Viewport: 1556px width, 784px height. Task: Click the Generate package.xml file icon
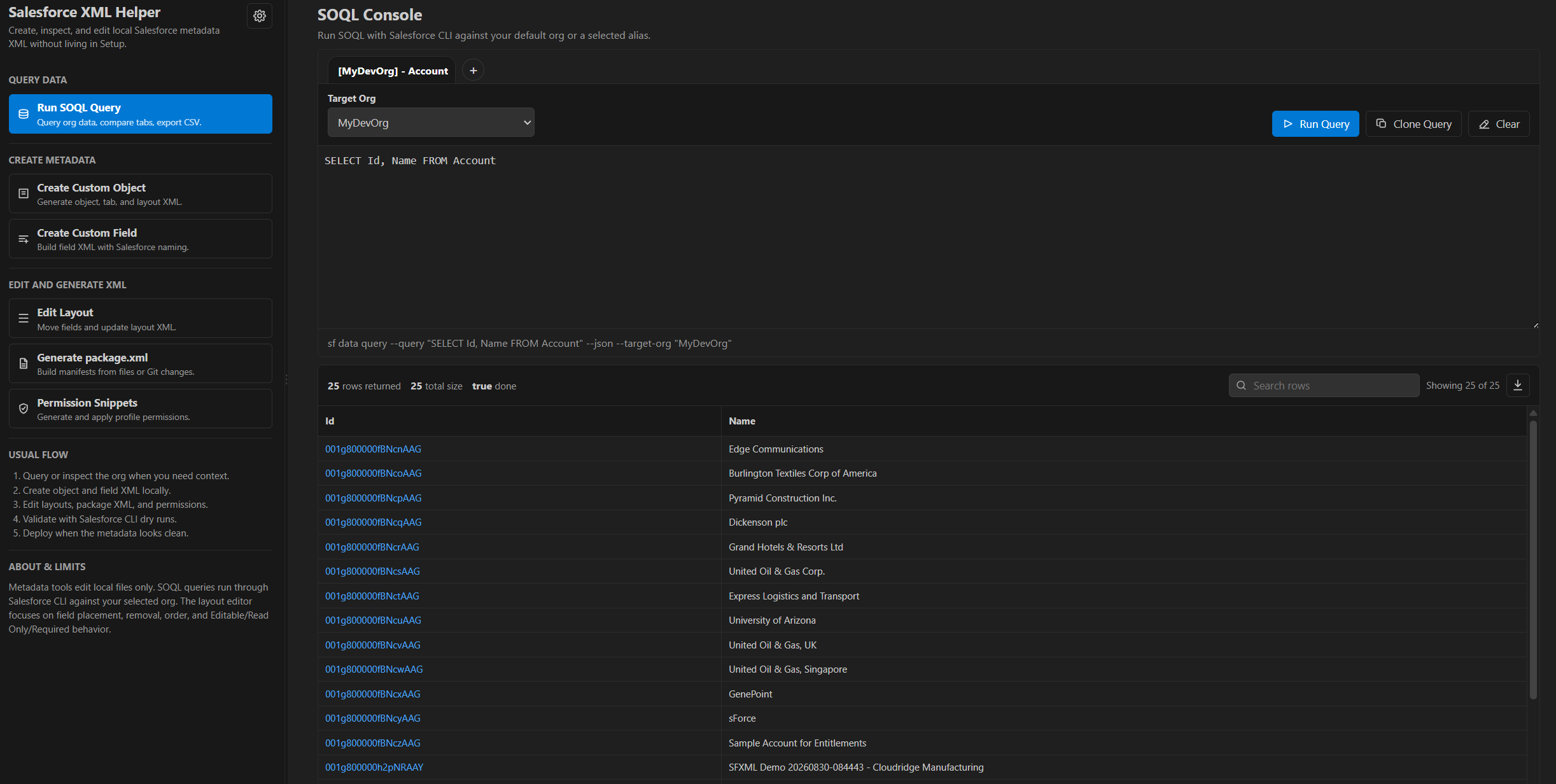click(x=24, y=363)
